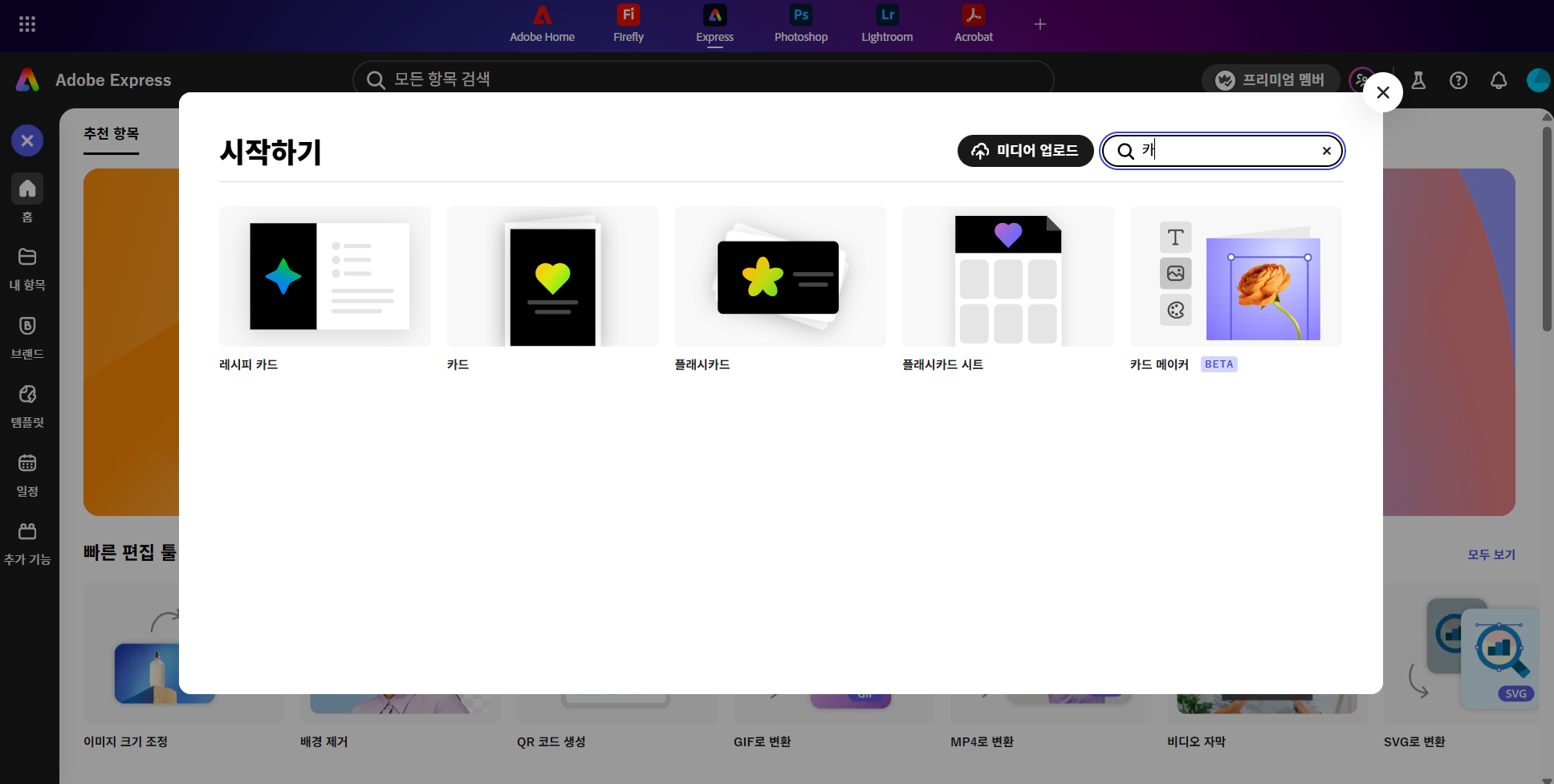Close the sidebar create panel button
Image resolution: width=1554 pixels, height=784 pixels.
click(x=27, y=140)
